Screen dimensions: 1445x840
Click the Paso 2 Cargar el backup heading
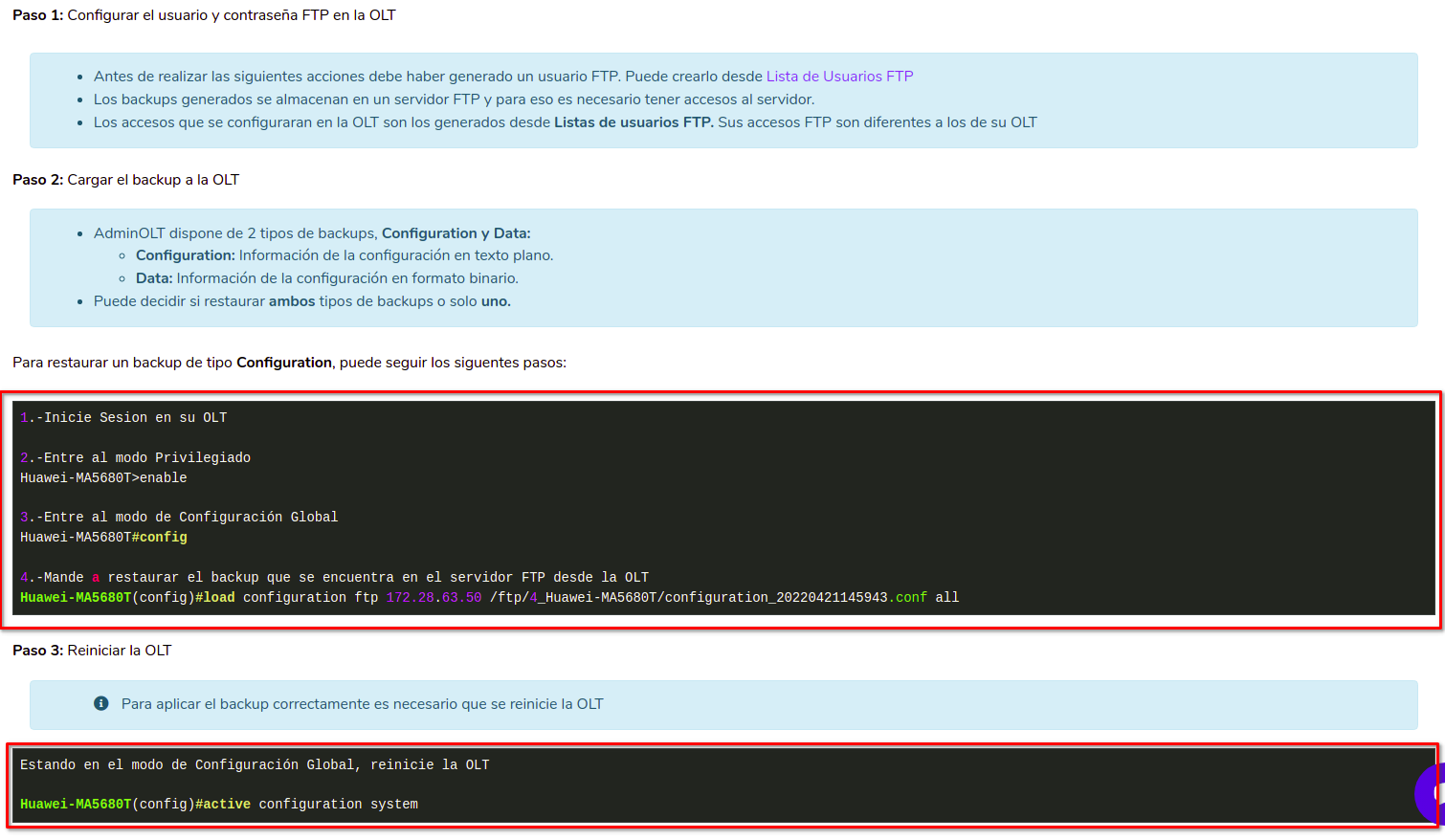[x=125, y=180]
